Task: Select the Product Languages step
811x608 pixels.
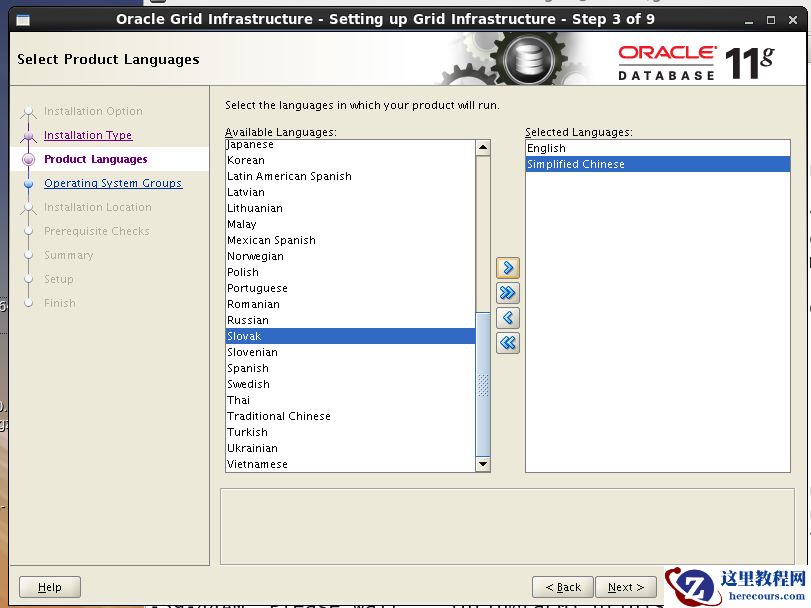Action: pyautogui.click(x=96, y=159)
